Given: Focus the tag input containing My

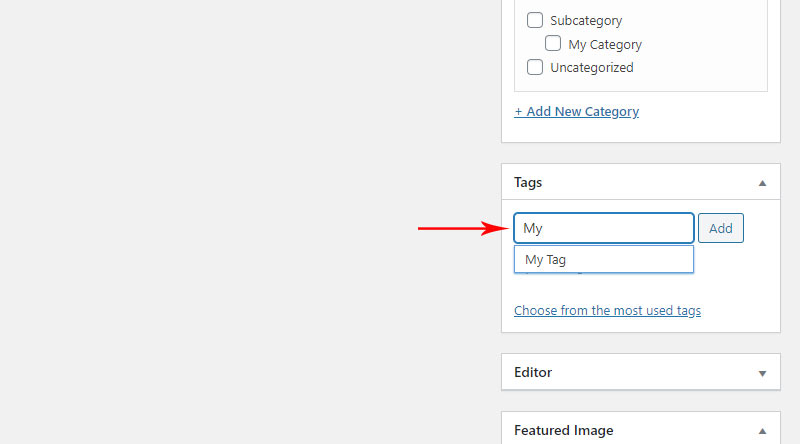Looking at the screenshot, I should point(604,228).
